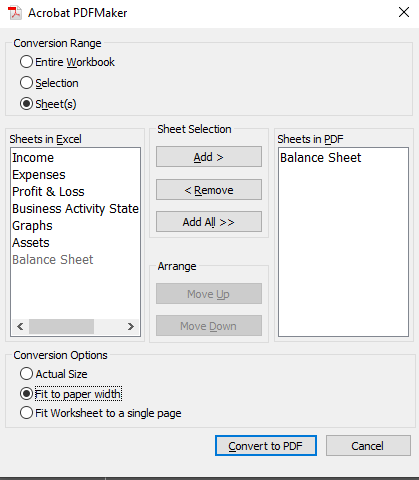Click left arrow of horizontal scrollbar
Viewport: 419px width, 480px height.
click(x=20, y=326)
